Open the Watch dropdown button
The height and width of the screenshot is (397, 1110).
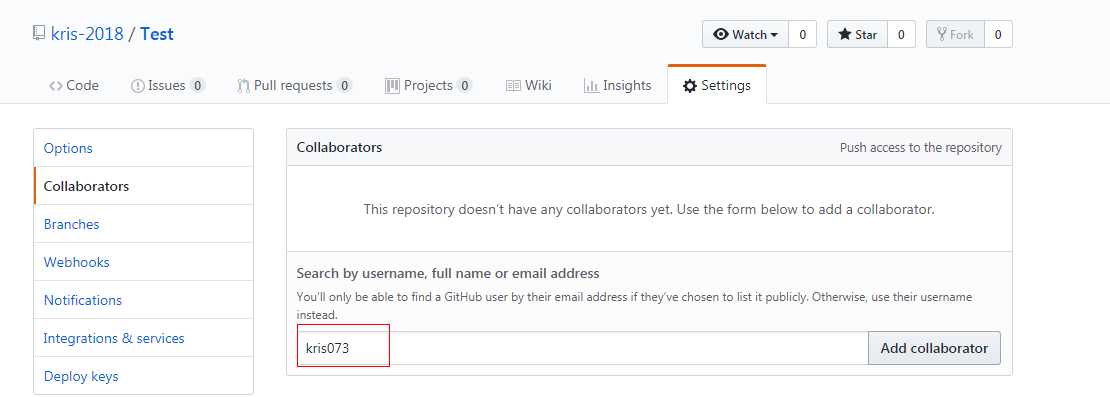tap(745, 34)
